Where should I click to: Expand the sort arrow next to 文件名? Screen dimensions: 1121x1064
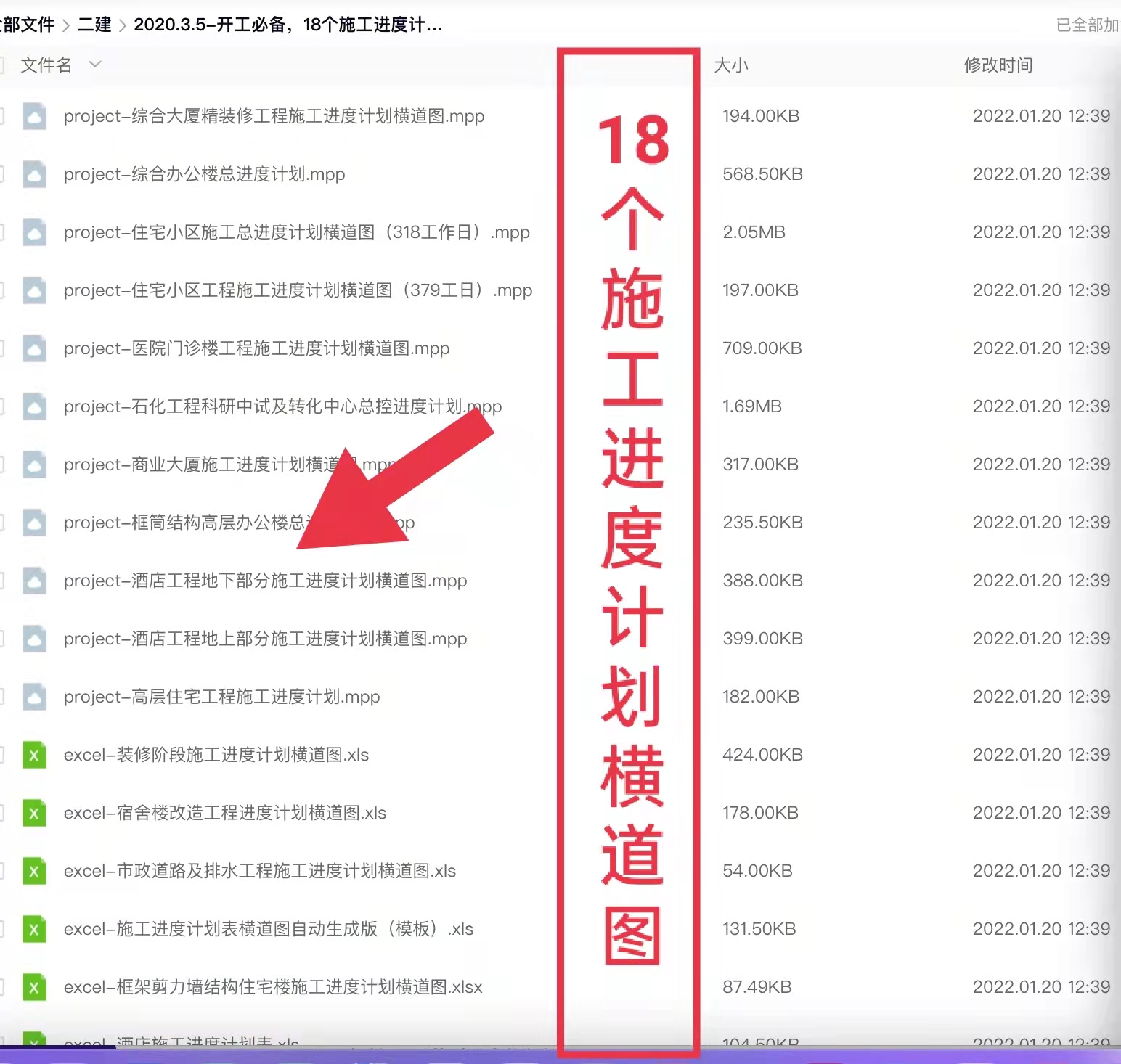pos(95,65)
